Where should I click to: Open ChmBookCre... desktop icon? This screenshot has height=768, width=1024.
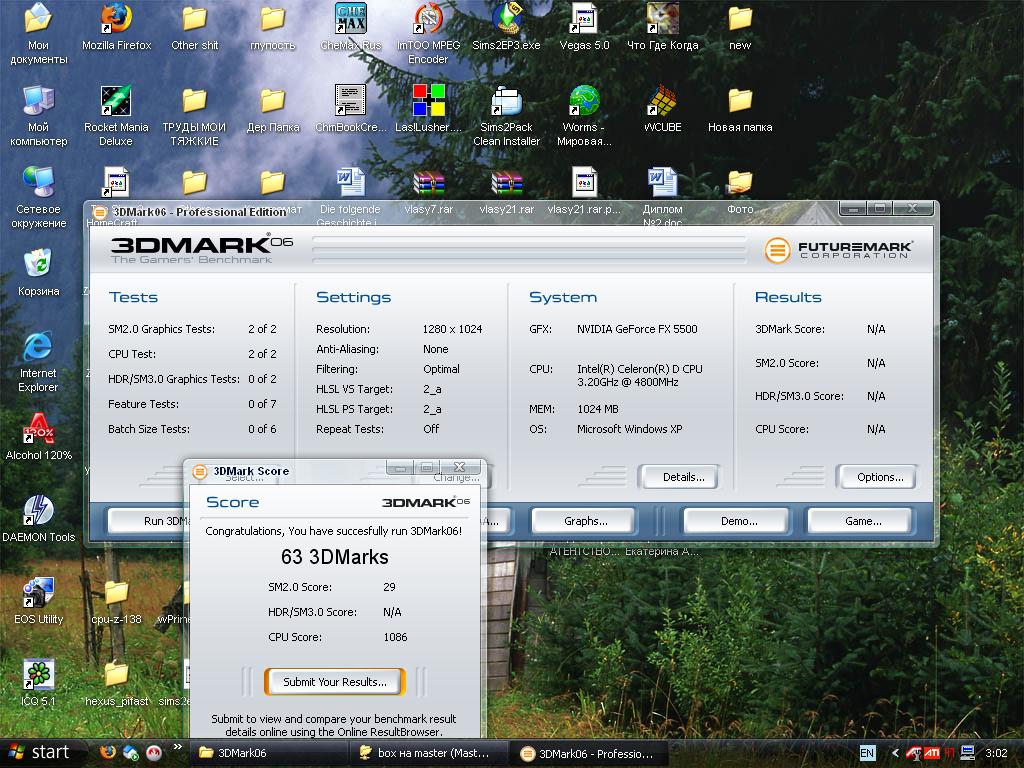pos(351,110)
